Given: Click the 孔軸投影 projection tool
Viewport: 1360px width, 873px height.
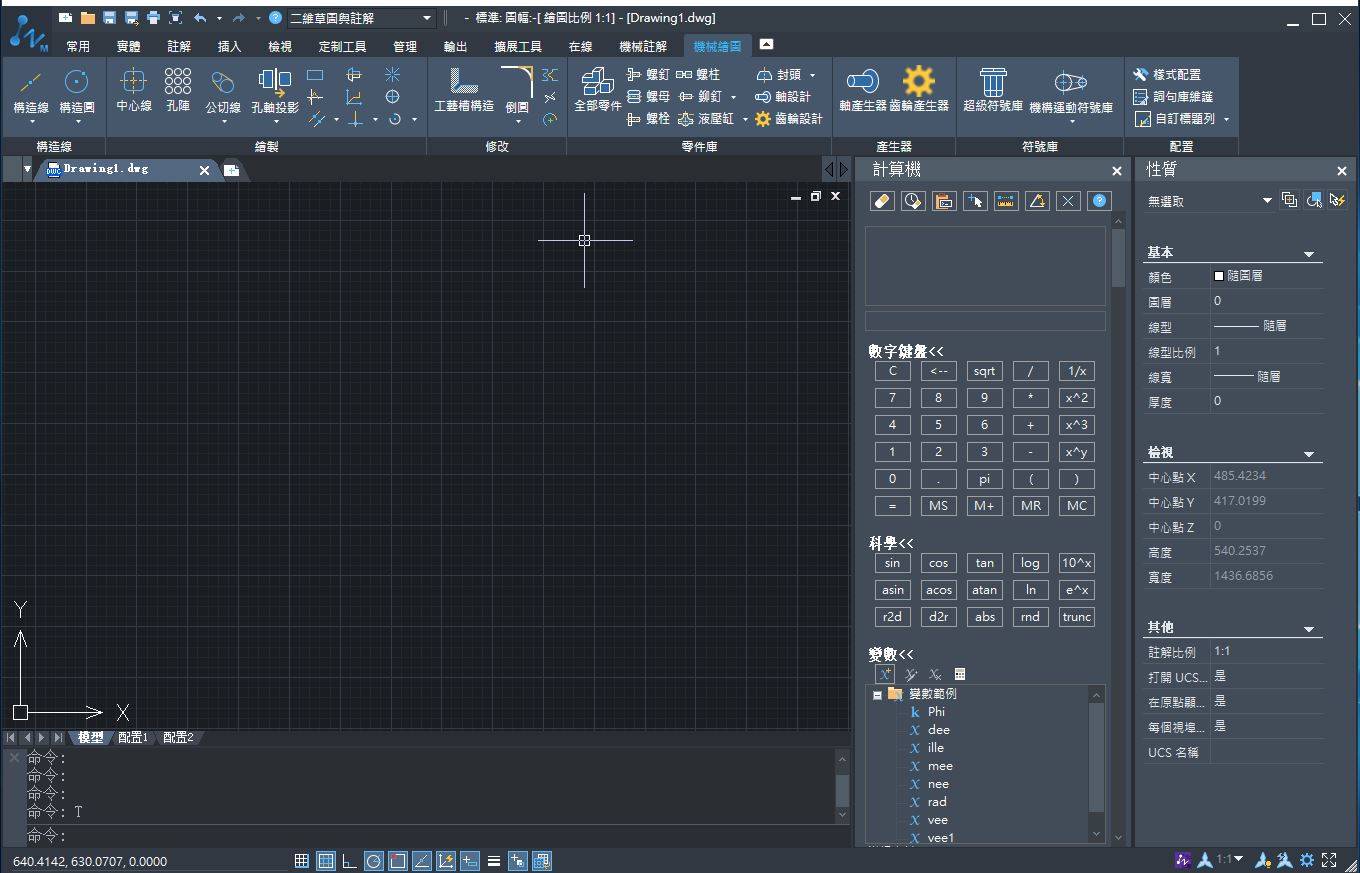Looking at the screenshot, I should point(275,94).
